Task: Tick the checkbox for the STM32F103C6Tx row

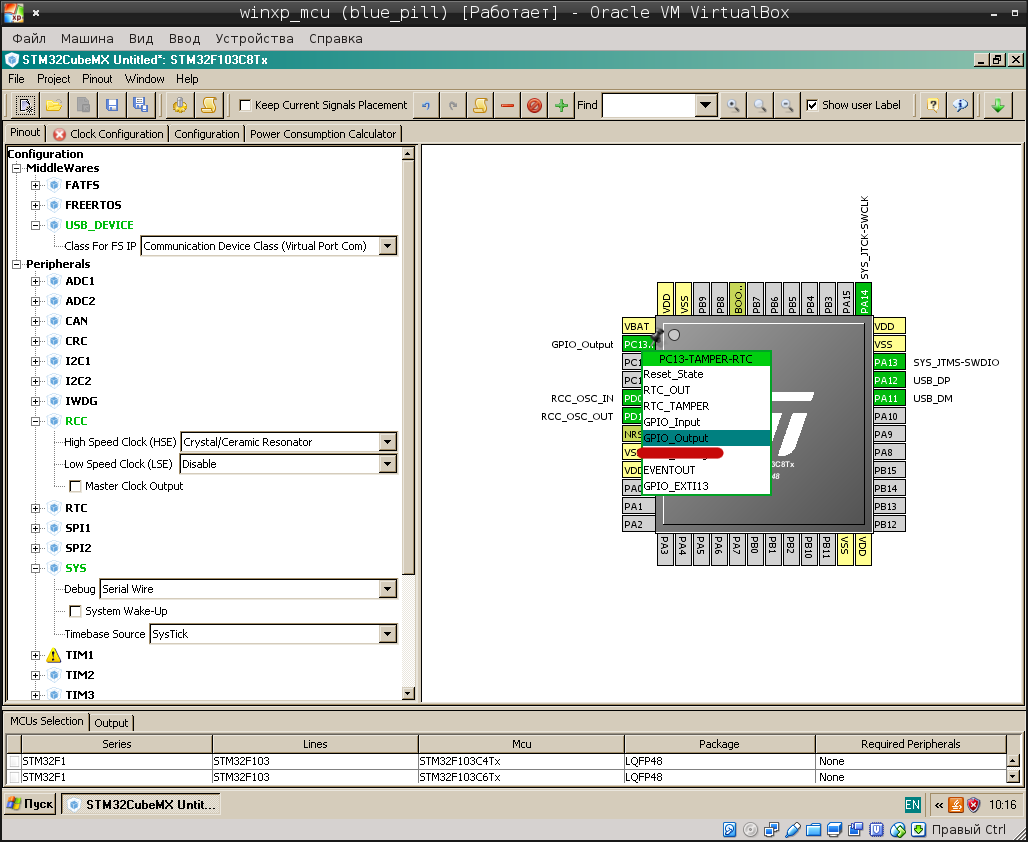Action: coord(14,777)
